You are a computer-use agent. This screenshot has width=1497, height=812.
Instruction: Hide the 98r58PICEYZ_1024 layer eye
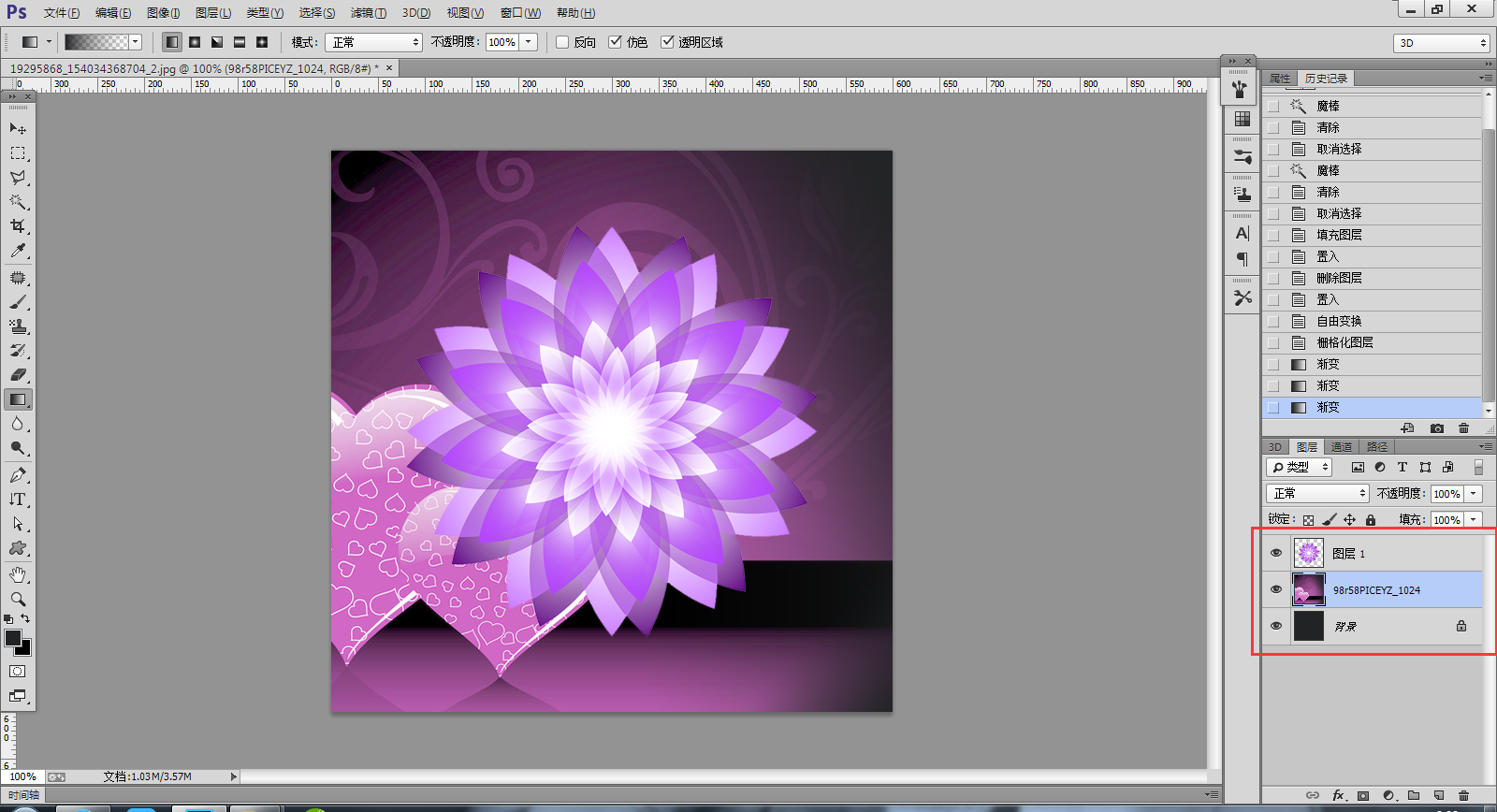pos(1276,589)
